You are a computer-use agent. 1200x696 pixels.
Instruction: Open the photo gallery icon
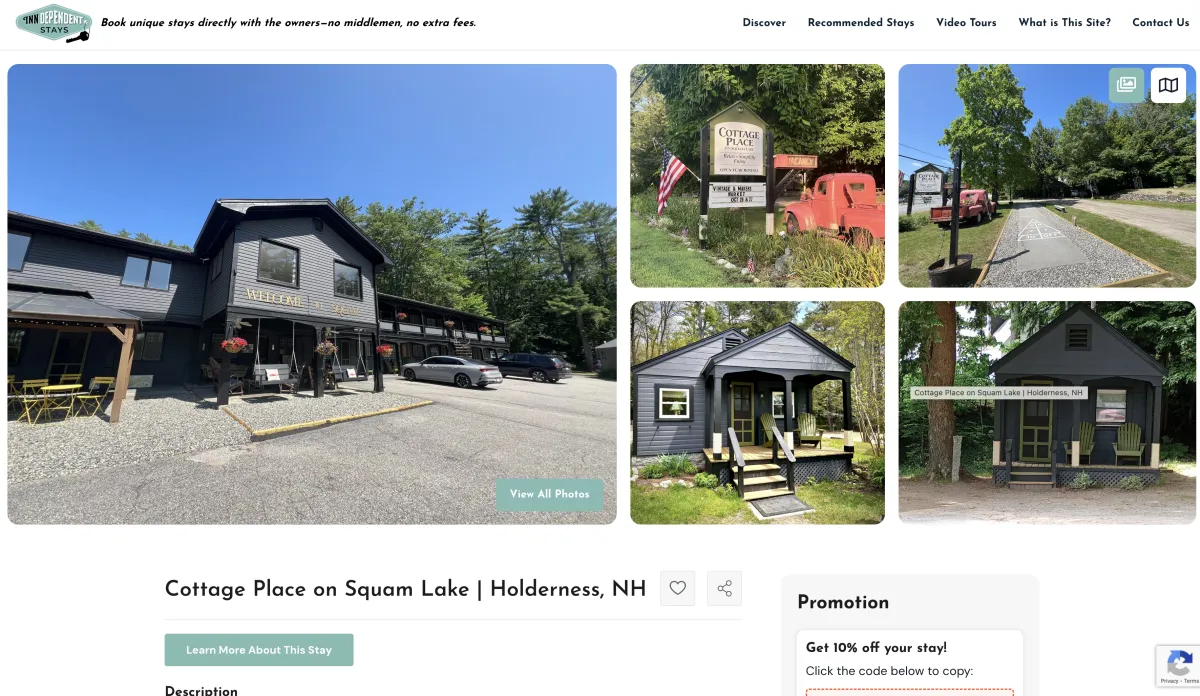1126,85
